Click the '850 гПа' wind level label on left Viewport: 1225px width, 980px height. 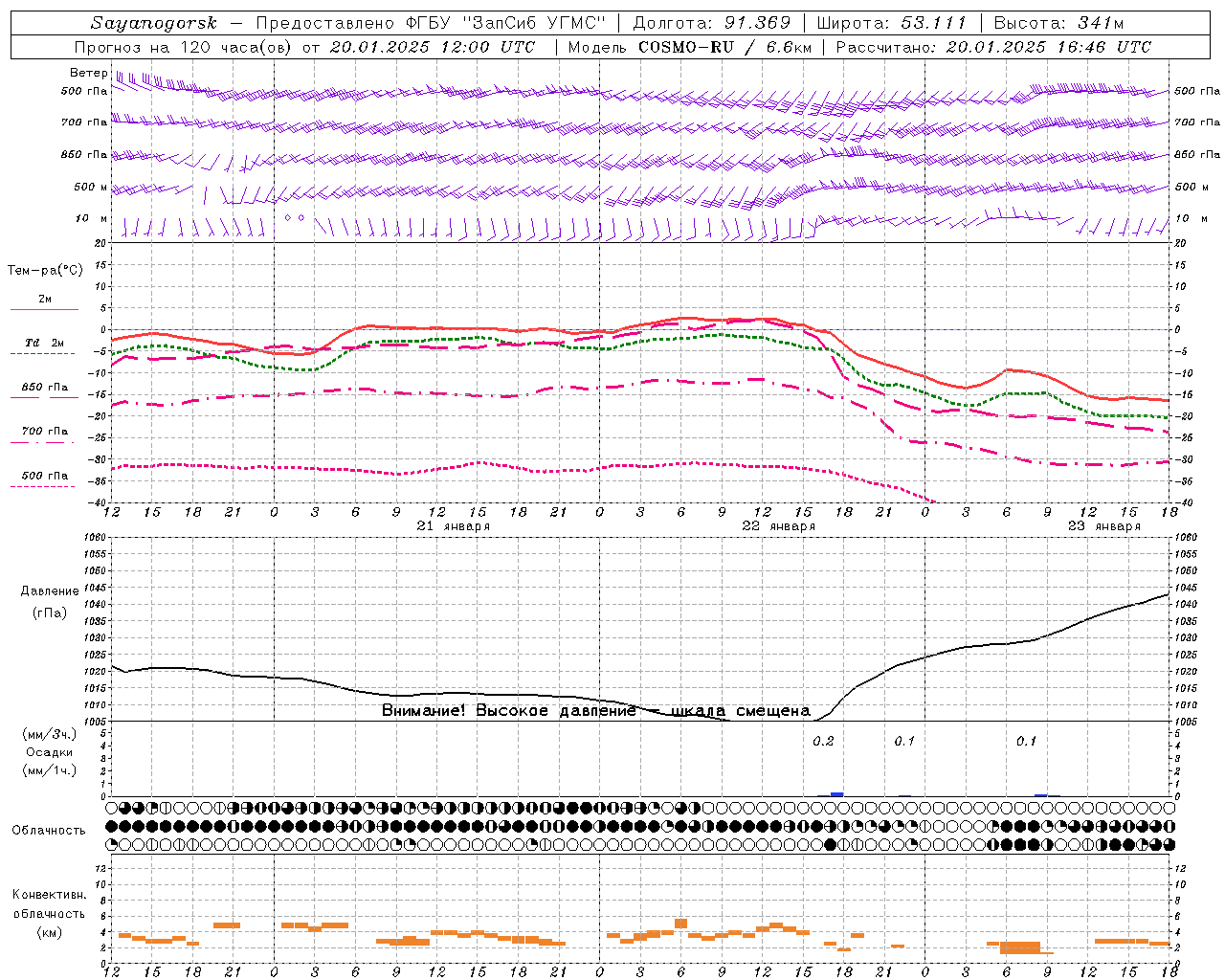point(84,154)
